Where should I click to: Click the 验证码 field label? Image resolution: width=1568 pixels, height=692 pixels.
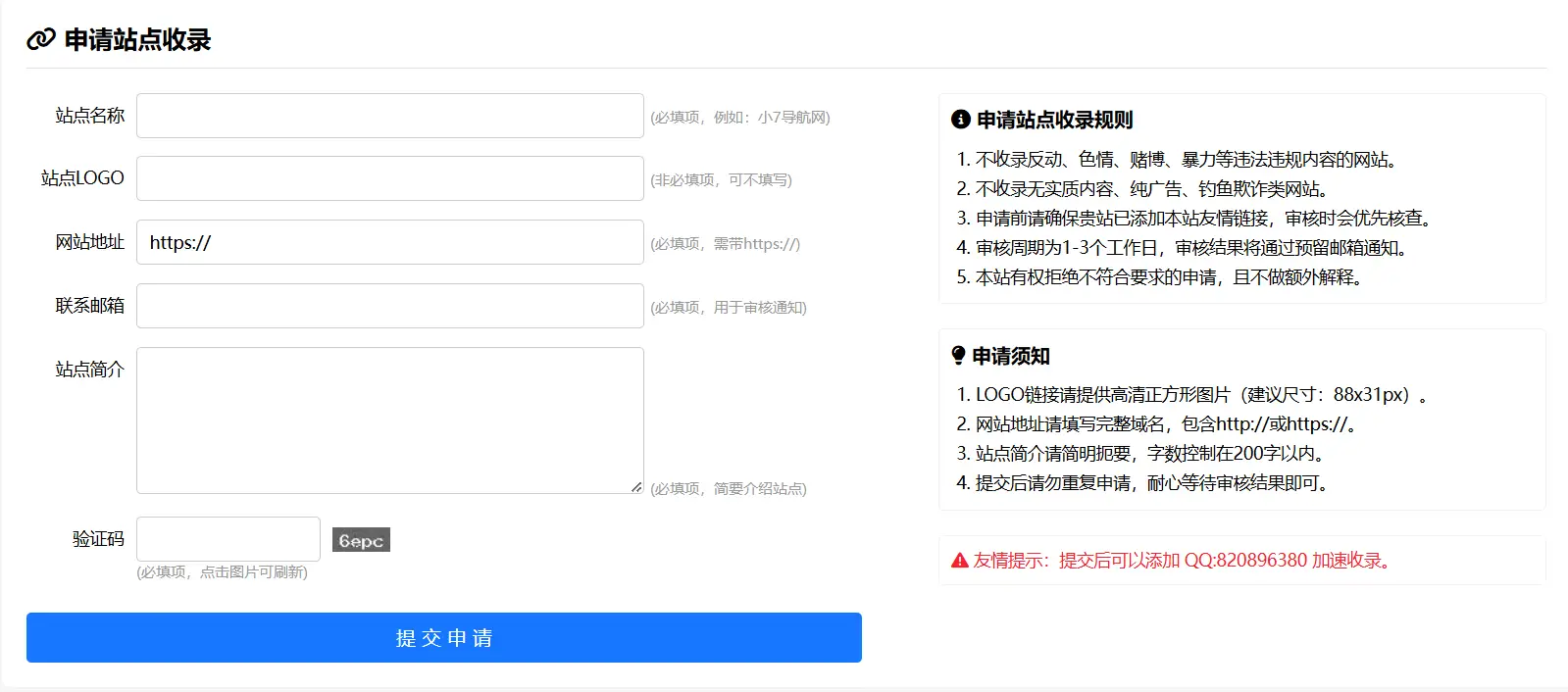pyautogui.click(x=98, y=539)
